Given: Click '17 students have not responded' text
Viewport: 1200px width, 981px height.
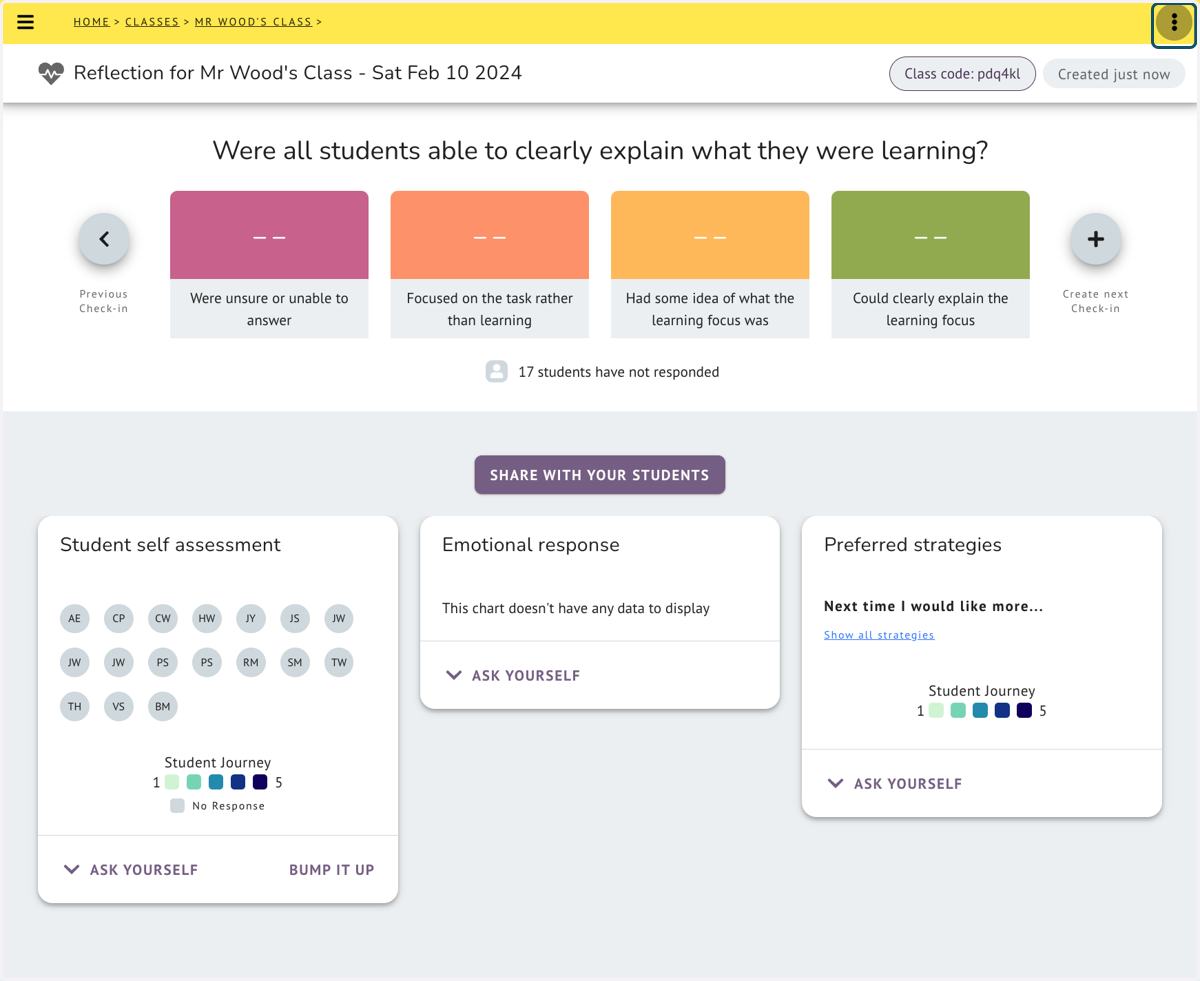Looking at the screenshot, I should point(619,372).
